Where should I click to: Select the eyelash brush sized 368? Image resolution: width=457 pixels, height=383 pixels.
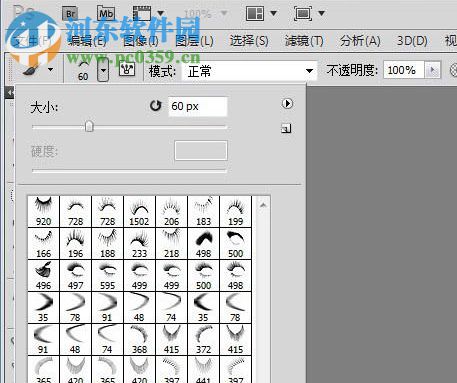point(139,340)
